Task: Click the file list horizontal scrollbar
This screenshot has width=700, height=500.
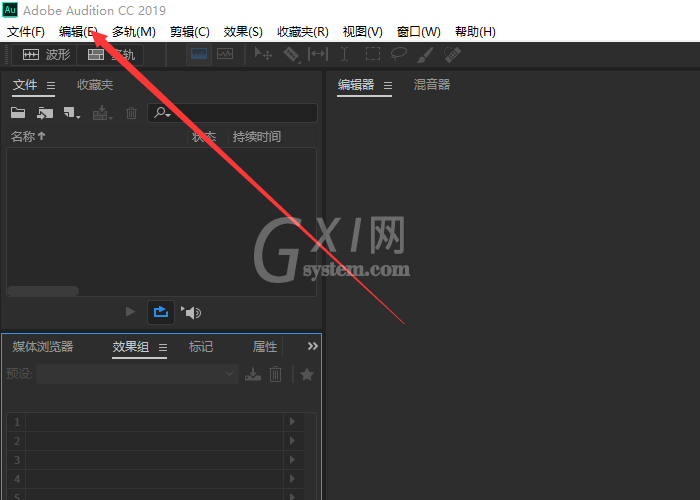Action: tap(43, 291)
